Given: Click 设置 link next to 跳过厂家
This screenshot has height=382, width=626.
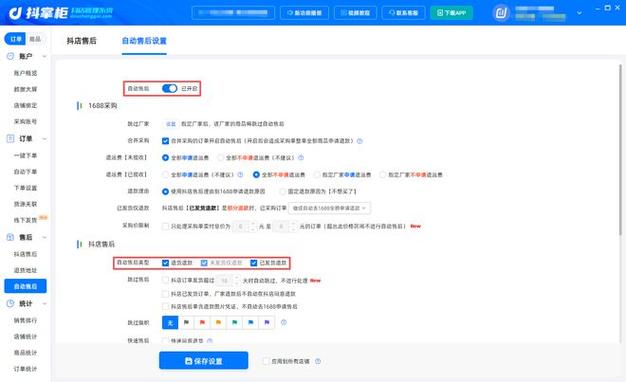Looking at the screenshot, I should coord(171,124).
